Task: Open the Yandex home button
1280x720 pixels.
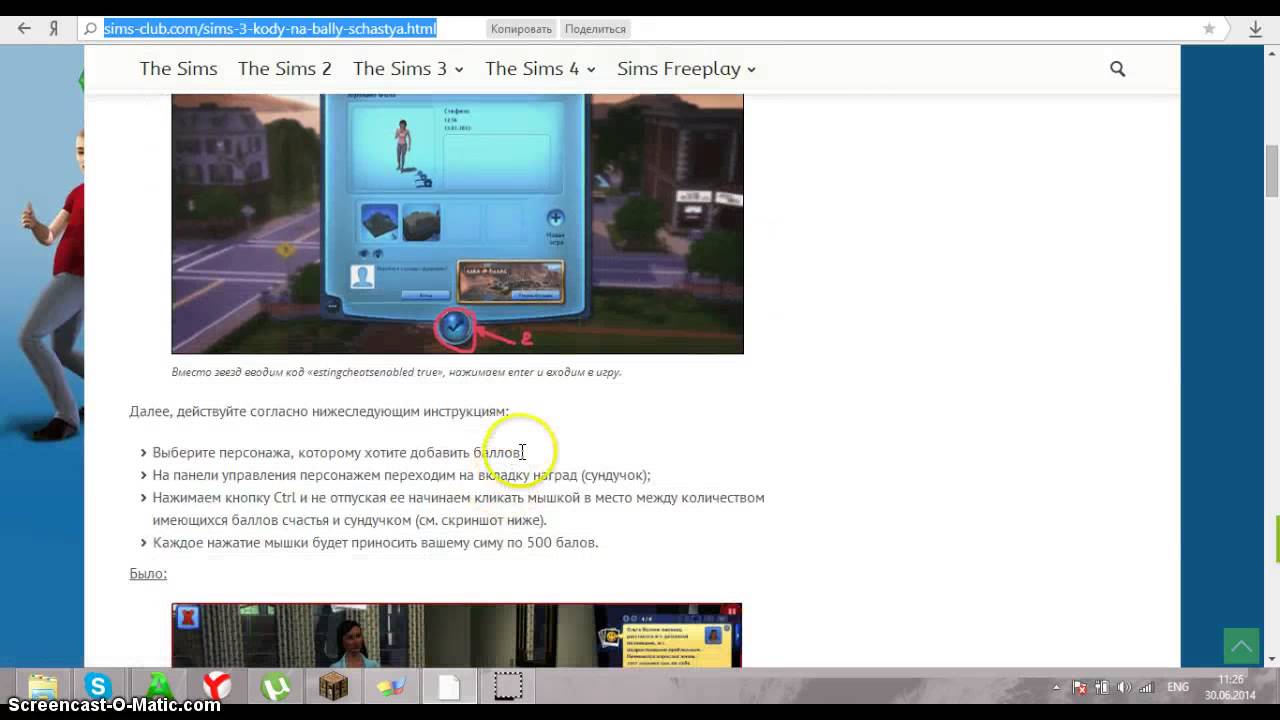Action: click(53, 29)
